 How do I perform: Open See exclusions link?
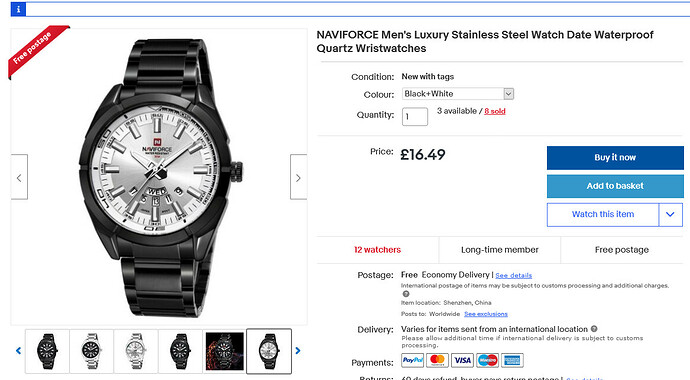point(486,314)
